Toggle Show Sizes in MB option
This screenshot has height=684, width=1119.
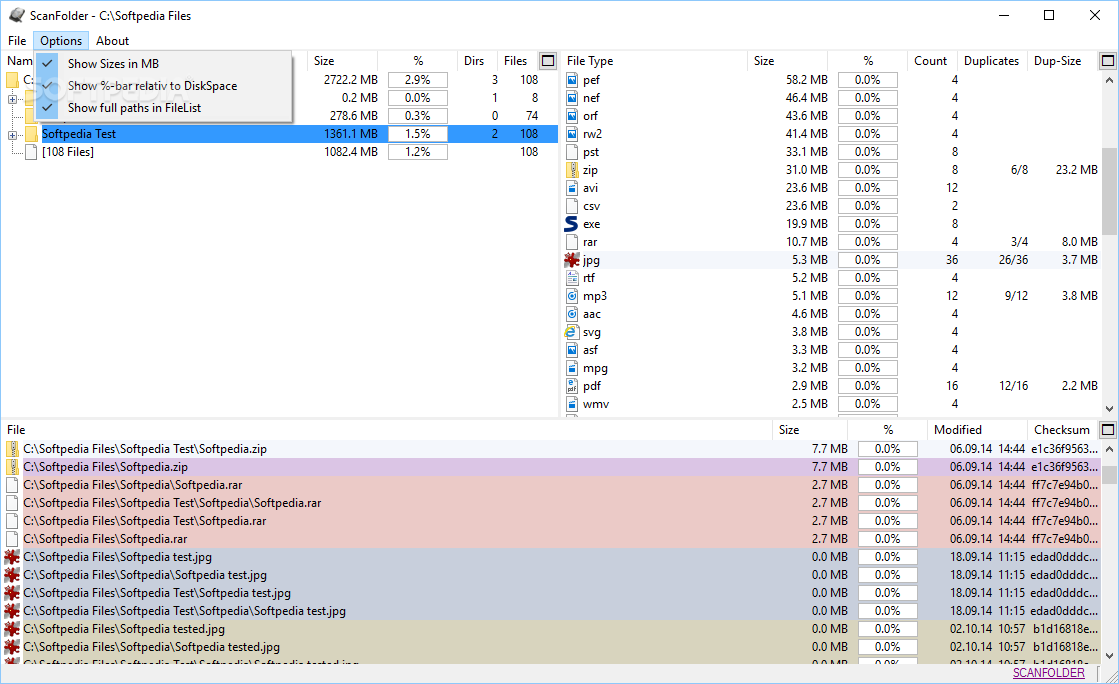click(x=163, y=64)
